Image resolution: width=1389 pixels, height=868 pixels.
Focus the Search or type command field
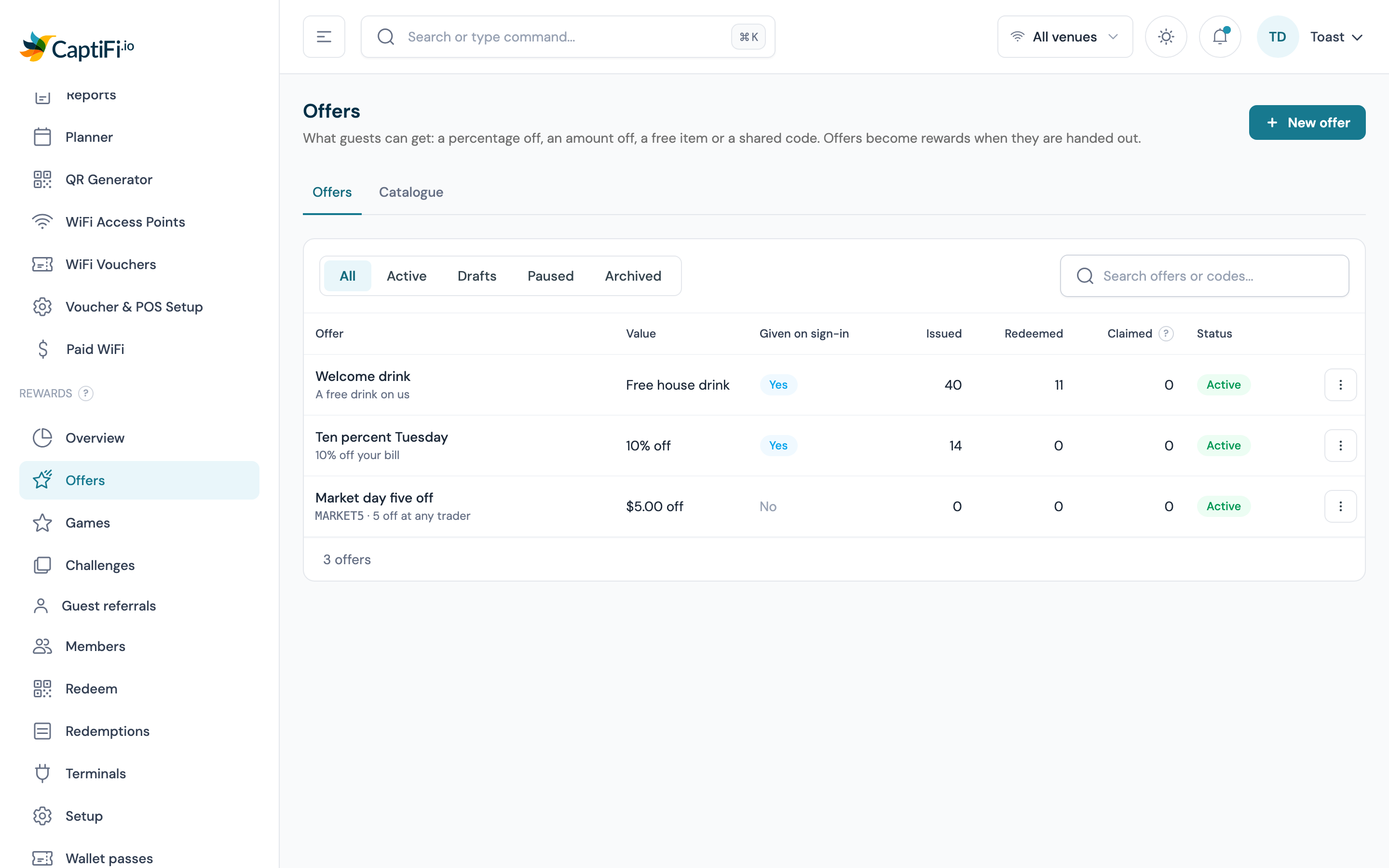click(x=568, y=37)
